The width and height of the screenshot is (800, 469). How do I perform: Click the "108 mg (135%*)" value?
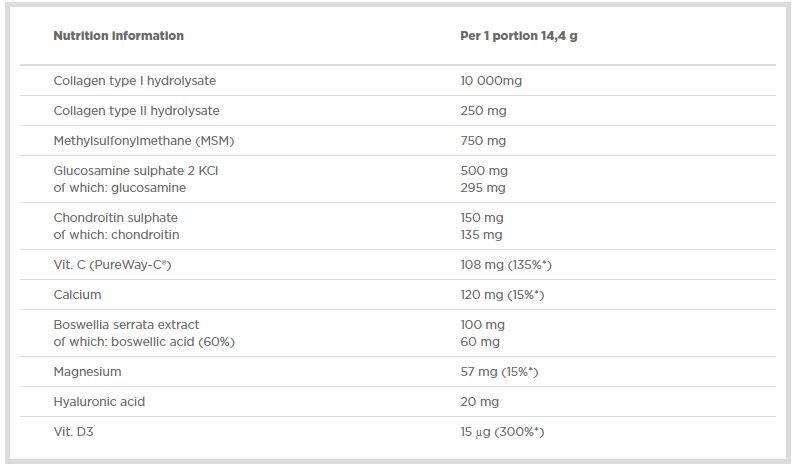coord(505,265)
